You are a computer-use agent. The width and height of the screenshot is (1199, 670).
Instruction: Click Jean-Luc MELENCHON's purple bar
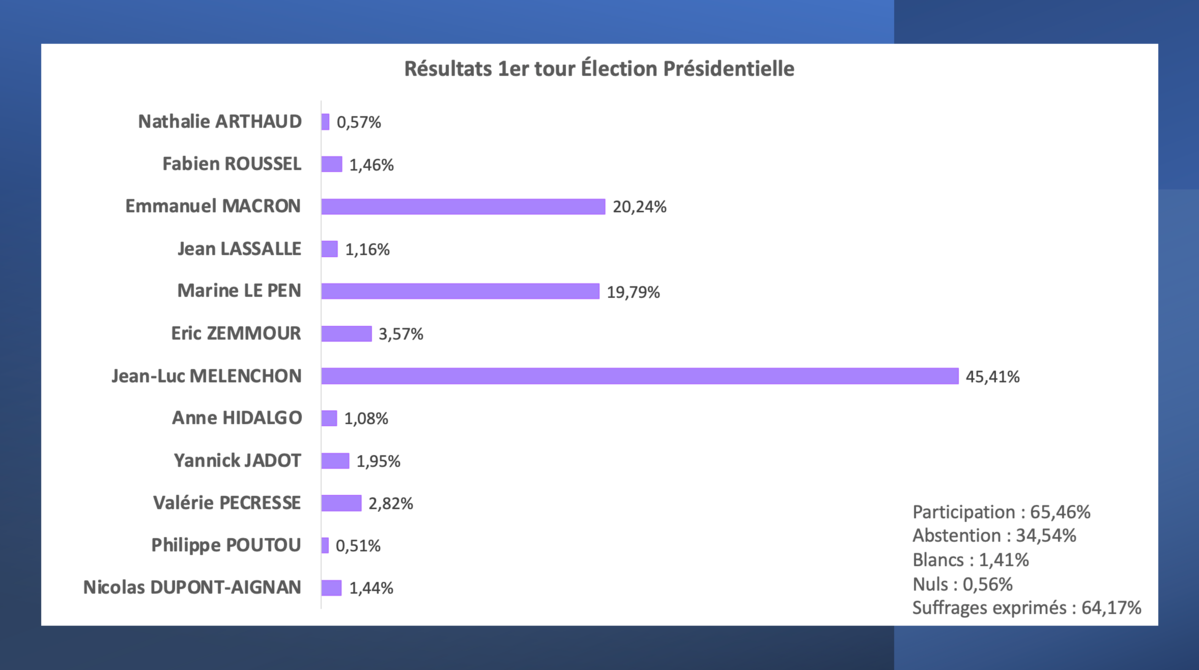[640, 376]
